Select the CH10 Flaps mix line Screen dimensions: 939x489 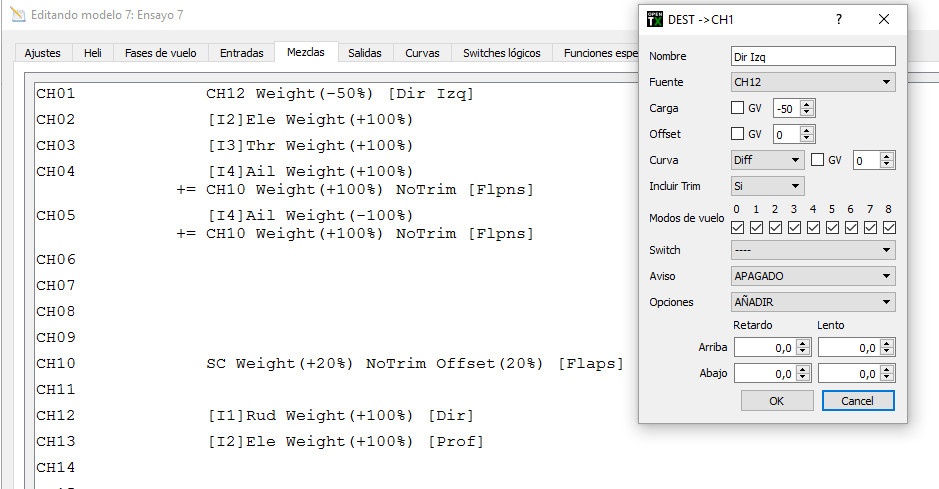click(x=414, y=364)
